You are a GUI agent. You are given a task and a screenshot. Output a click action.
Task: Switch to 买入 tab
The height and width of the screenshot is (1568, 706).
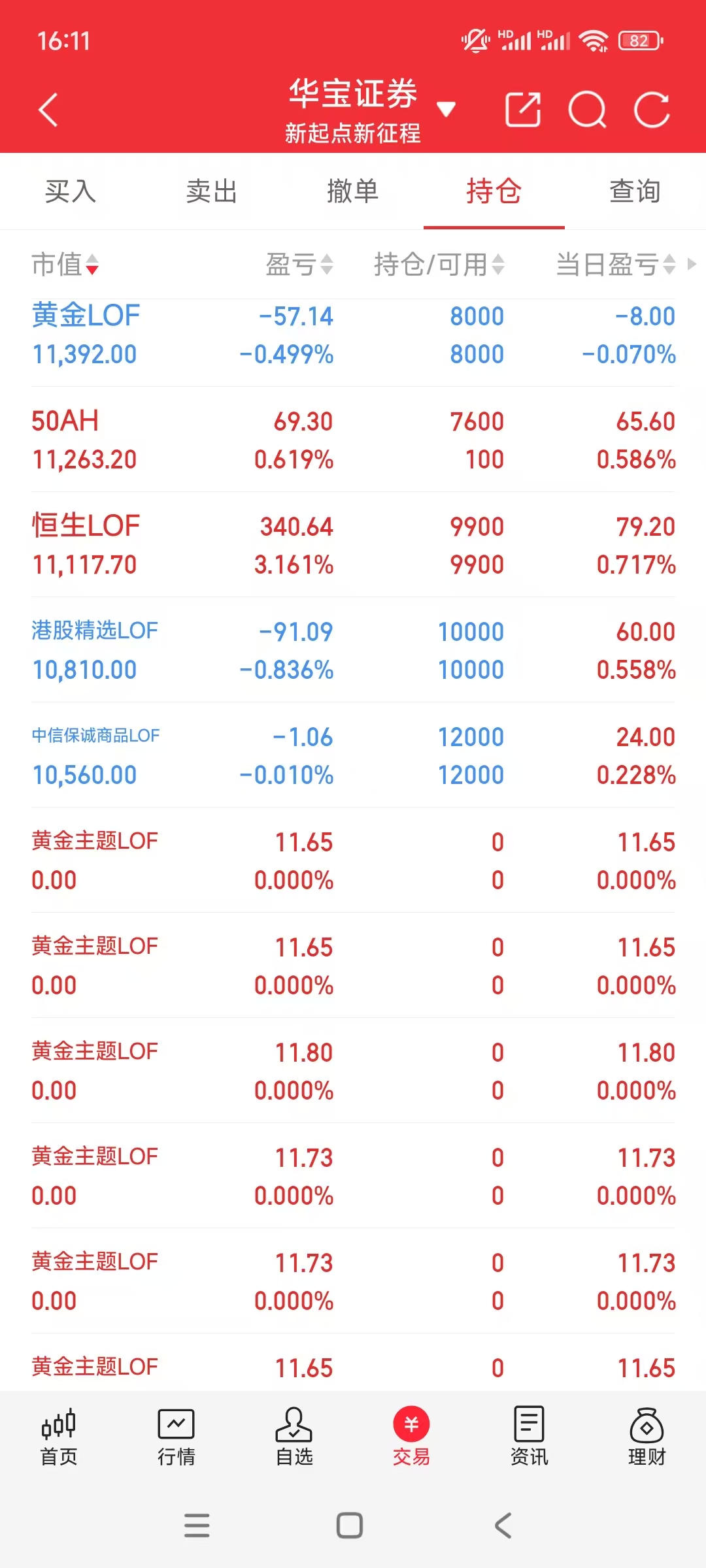click(71, 191)
